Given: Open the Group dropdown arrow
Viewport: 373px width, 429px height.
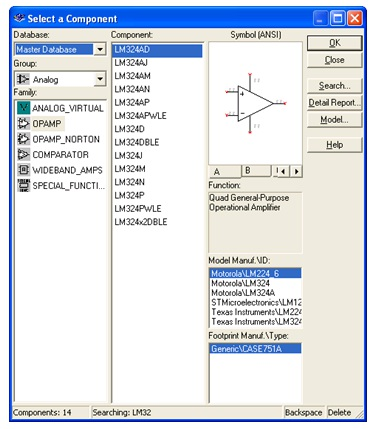Looking at the screenshot, I should coord(100,79).
